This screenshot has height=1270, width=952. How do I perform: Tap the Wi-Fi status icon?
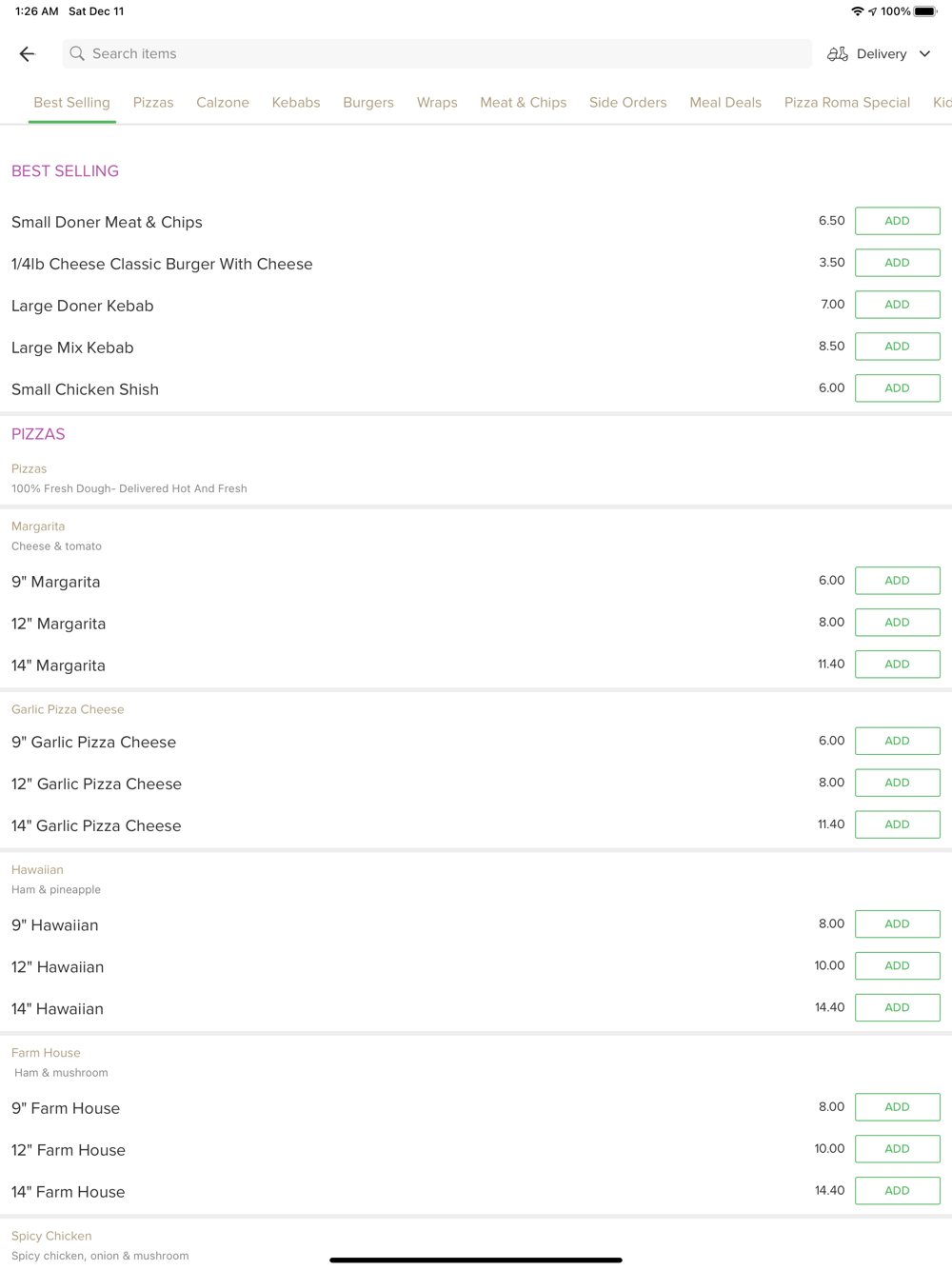[857, 11]
